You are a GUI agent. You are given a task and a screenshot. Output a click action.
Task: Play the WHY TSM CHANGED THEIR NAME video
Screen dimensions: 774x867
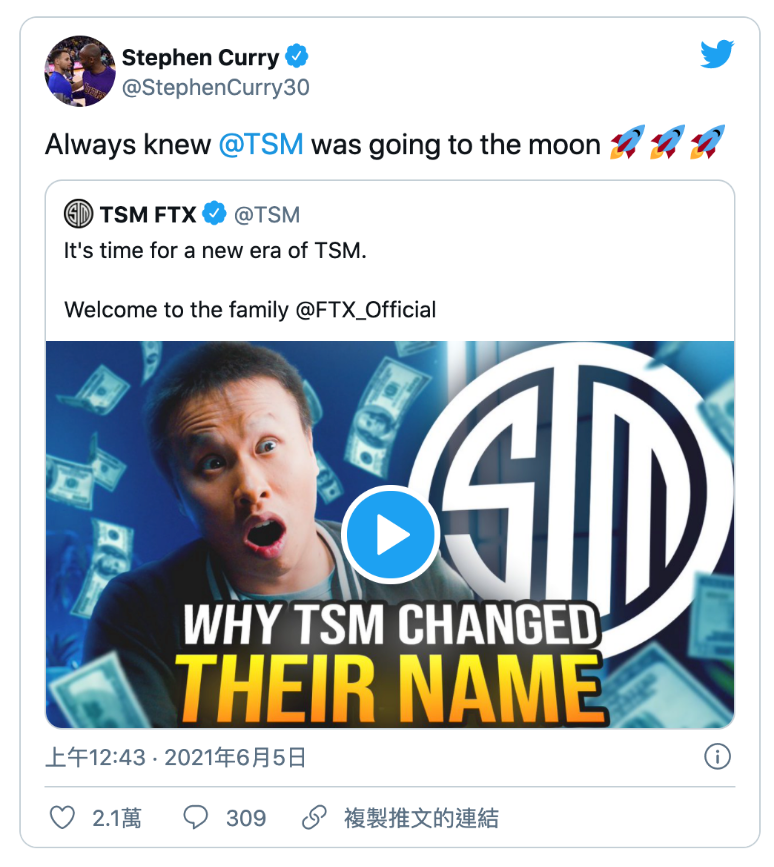click(391, 535)
